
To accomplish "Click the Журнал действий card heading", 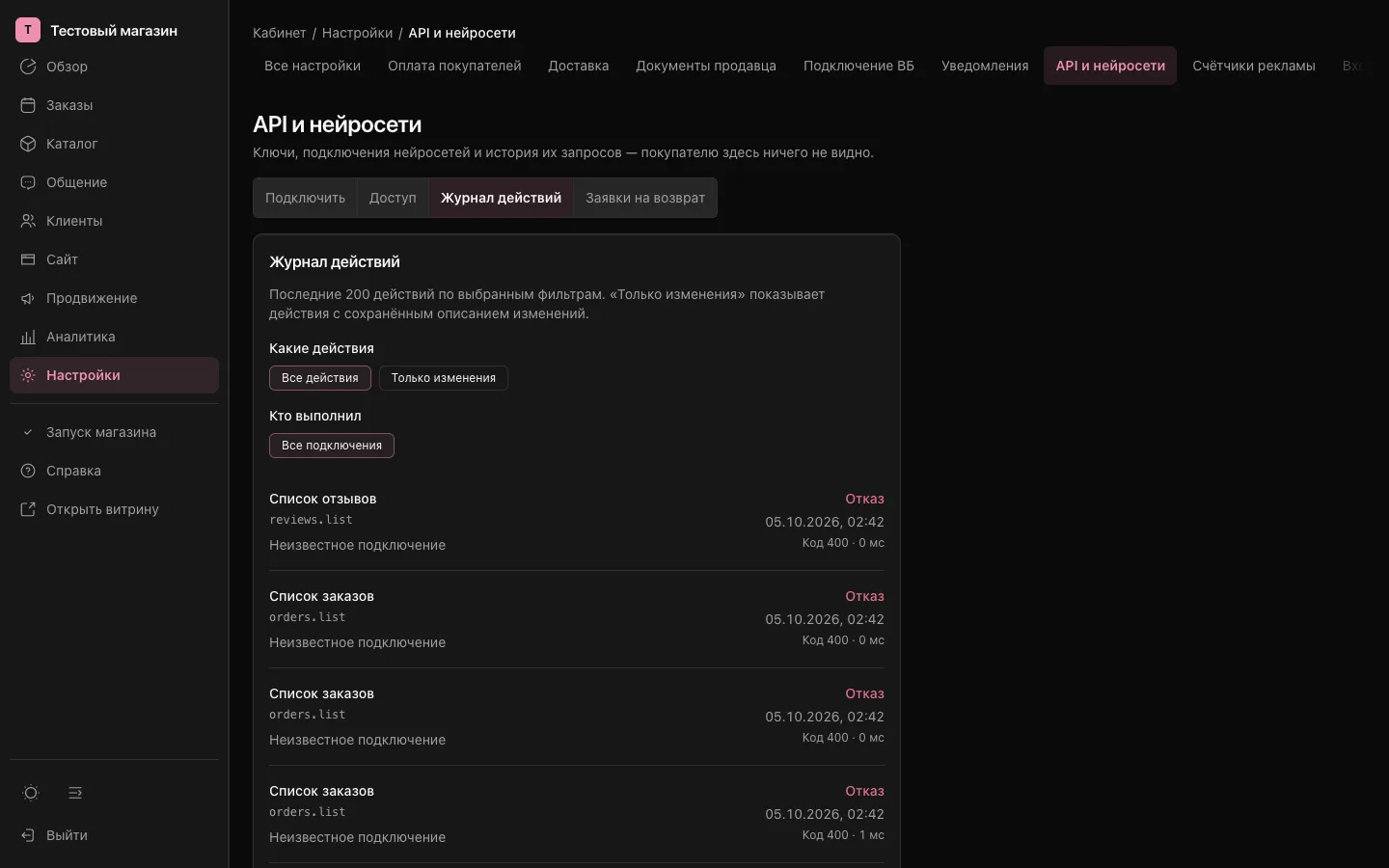I will tap(335, 261).
